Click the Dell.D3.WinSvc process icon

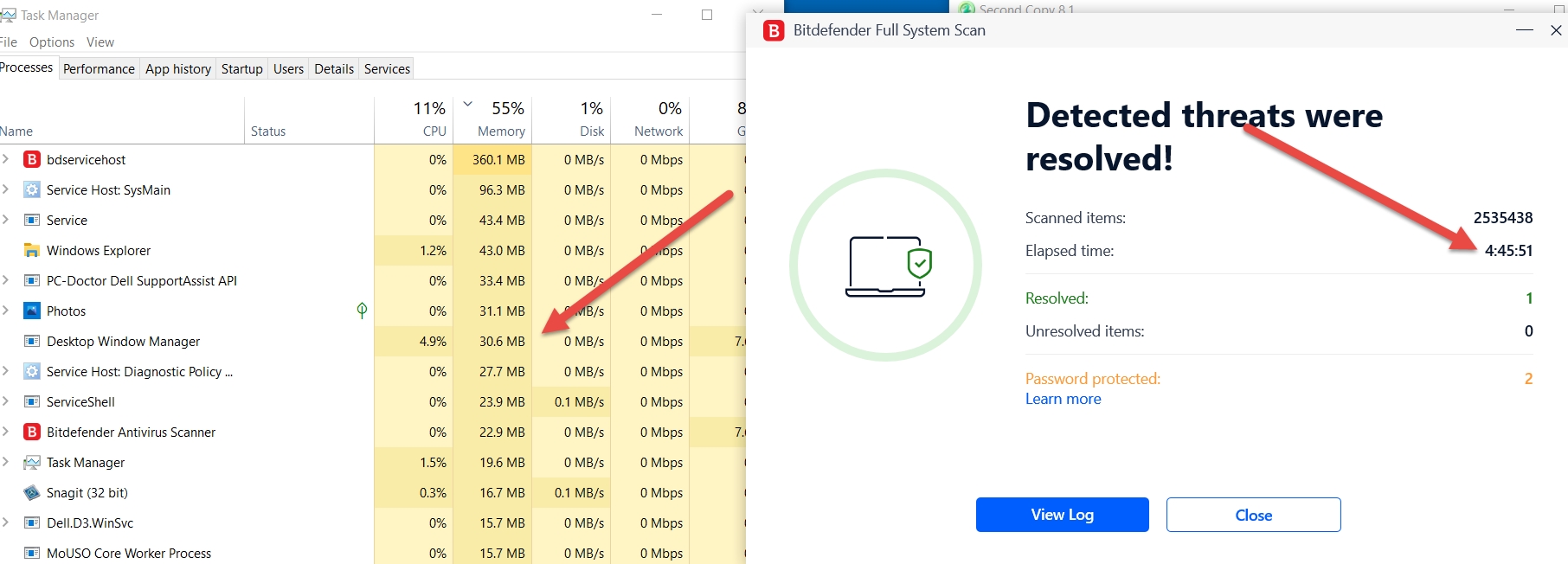pos(32,522)
